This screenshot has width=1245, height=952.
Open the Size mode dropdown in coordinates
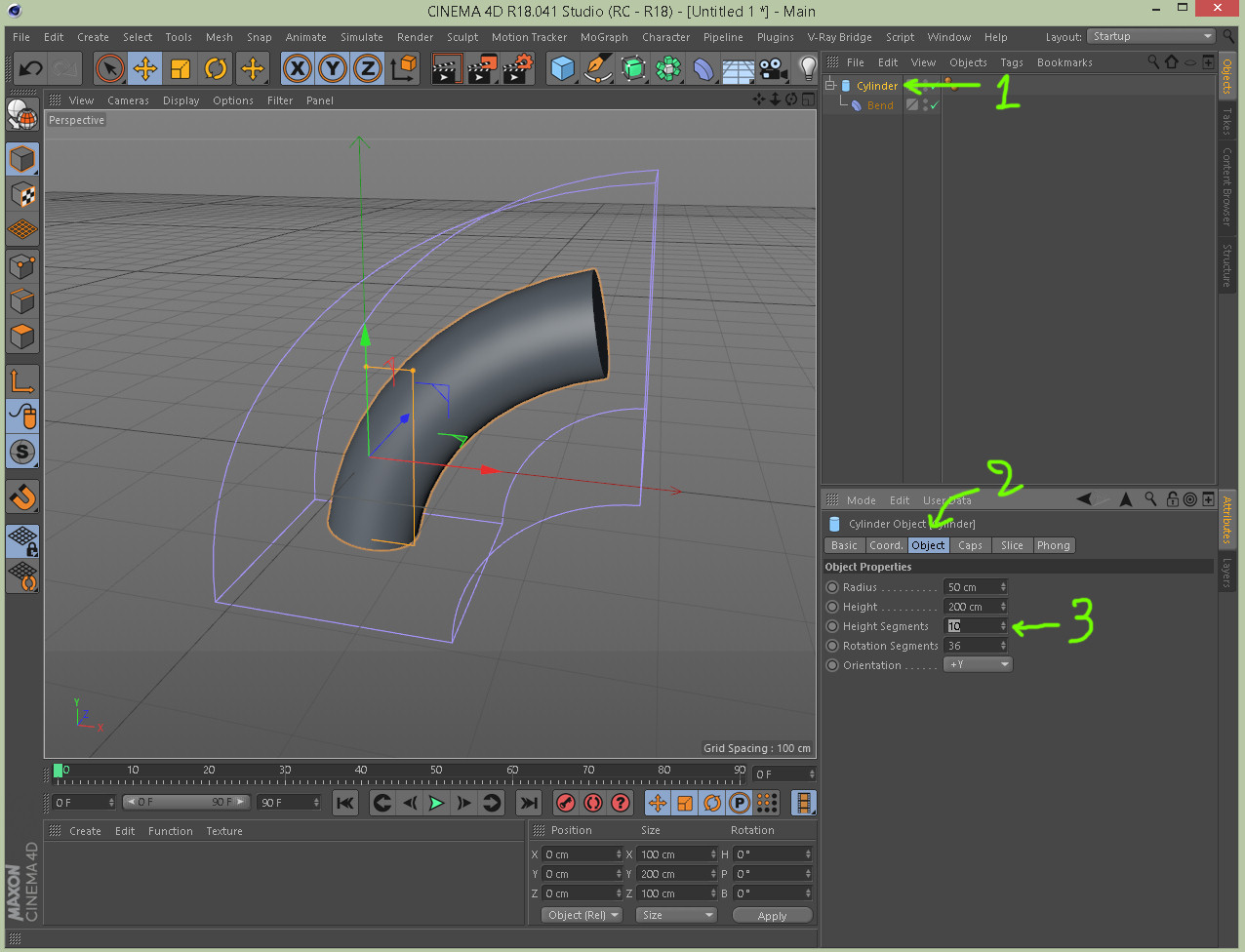pyautogui.click(x=676, y=915)
